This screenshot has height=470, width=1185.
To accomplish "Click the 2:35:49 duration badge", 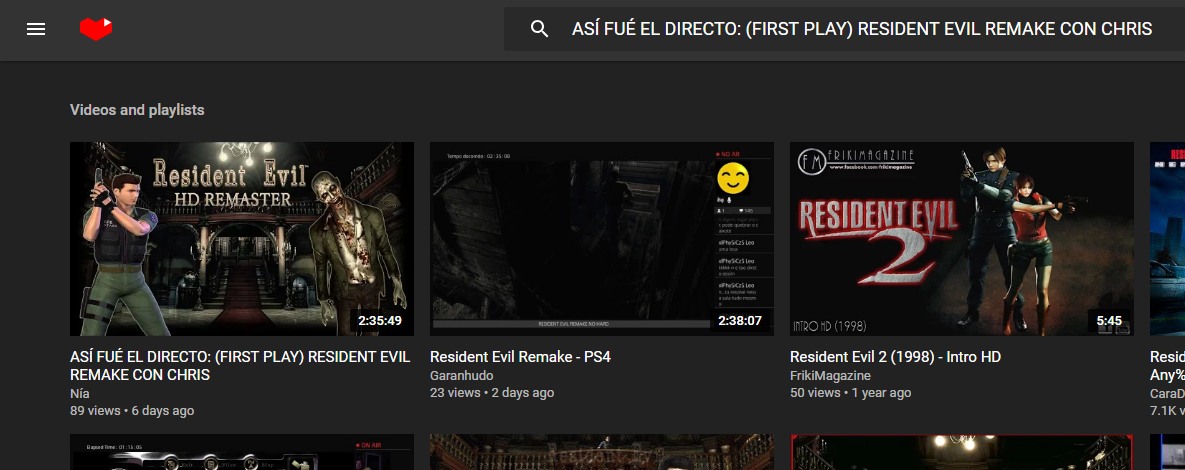I will 380,320.
